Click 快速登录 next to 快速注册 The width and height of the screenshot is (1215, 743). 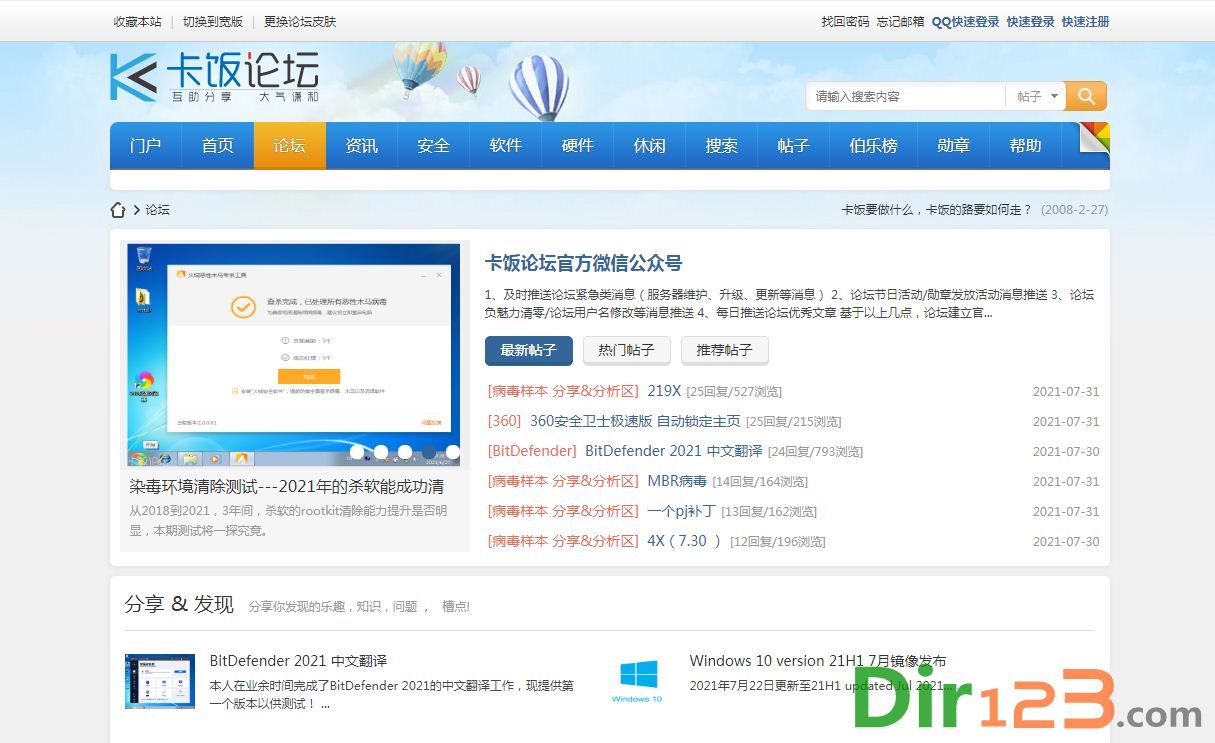[x=1030, y=21]
